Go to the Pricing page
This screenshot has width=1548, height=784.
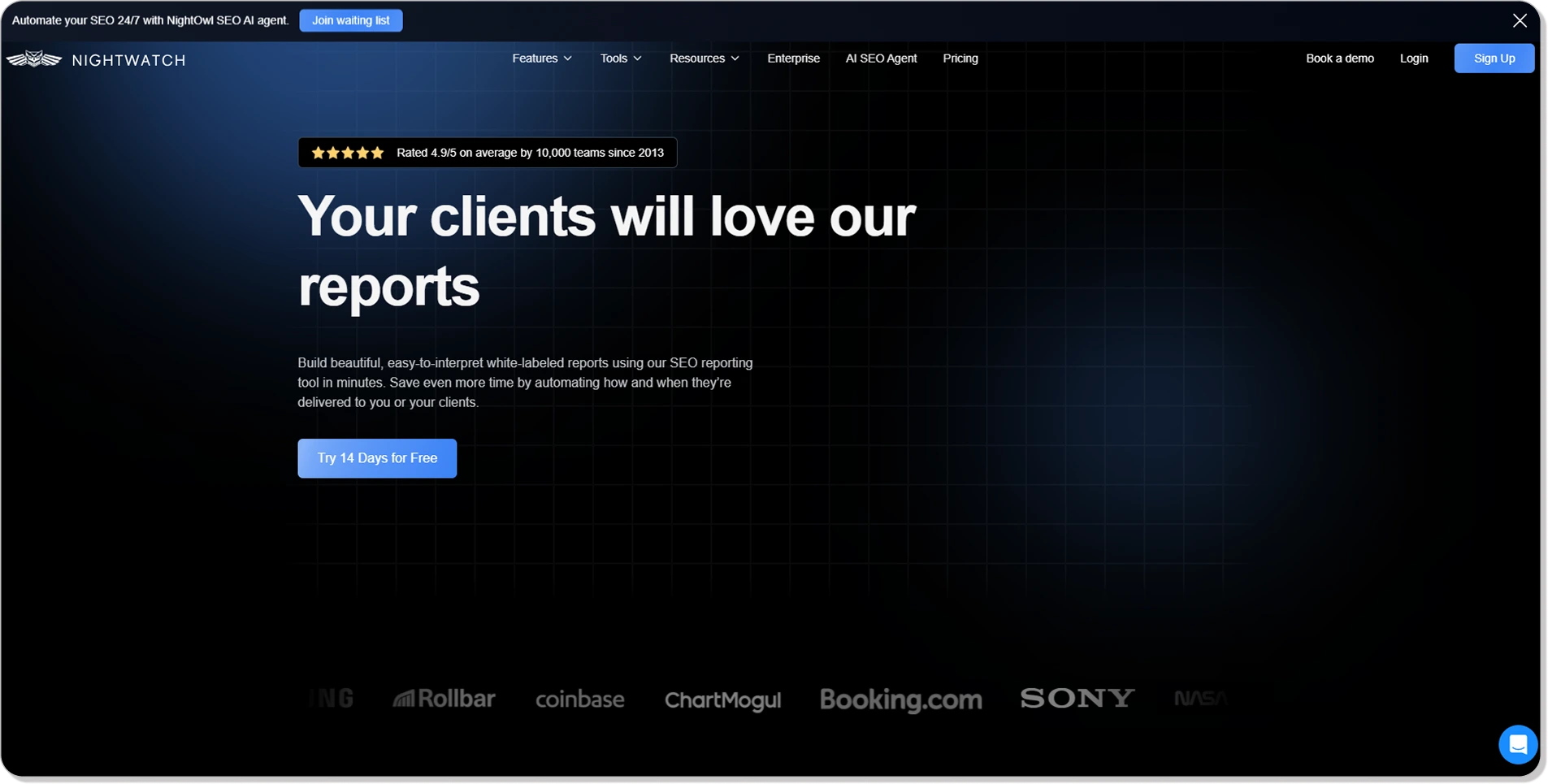[959, 58]
